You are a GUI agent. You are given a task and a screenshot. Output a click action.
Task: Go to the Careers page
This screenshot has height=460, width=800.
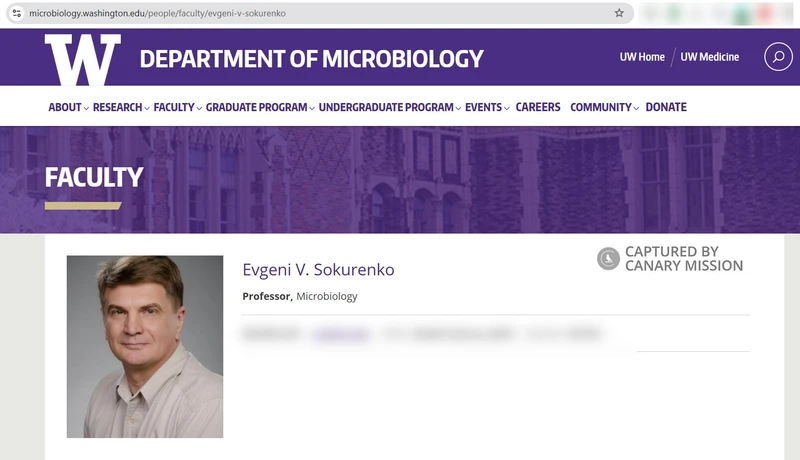(538, 107)
